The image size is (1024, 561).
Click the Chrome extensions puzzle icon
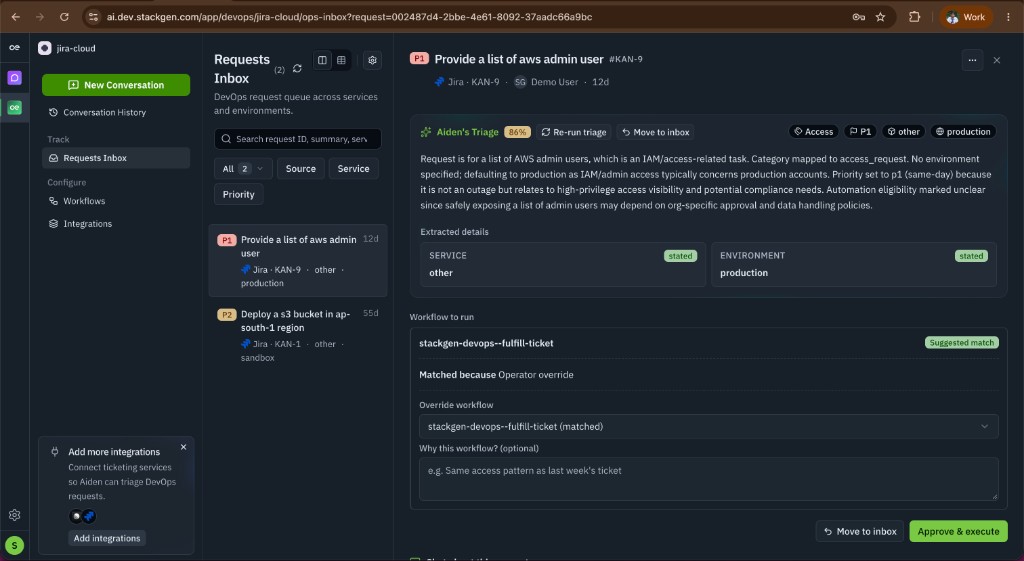click(x=914, y=17)
